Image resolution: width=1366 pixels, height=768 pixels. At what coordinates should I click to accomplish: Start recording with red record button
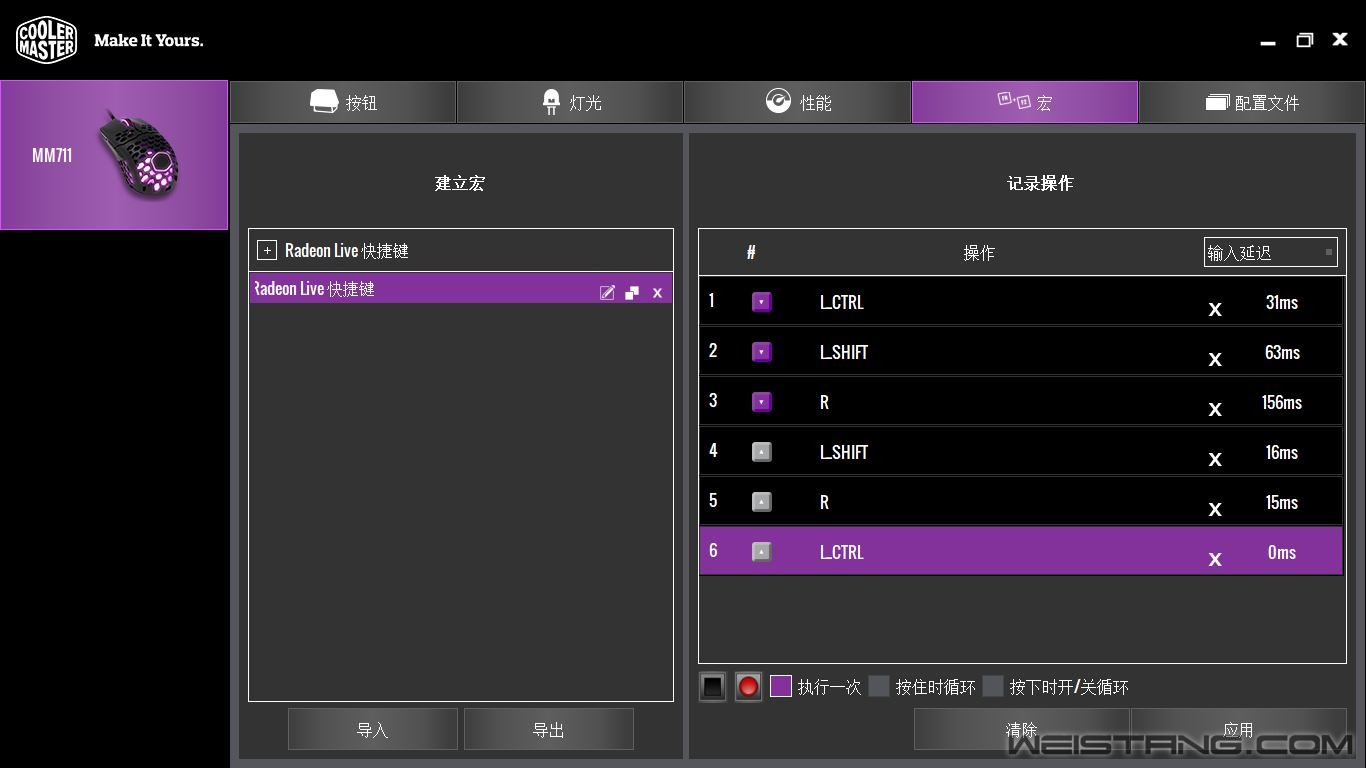coord(748,687)
